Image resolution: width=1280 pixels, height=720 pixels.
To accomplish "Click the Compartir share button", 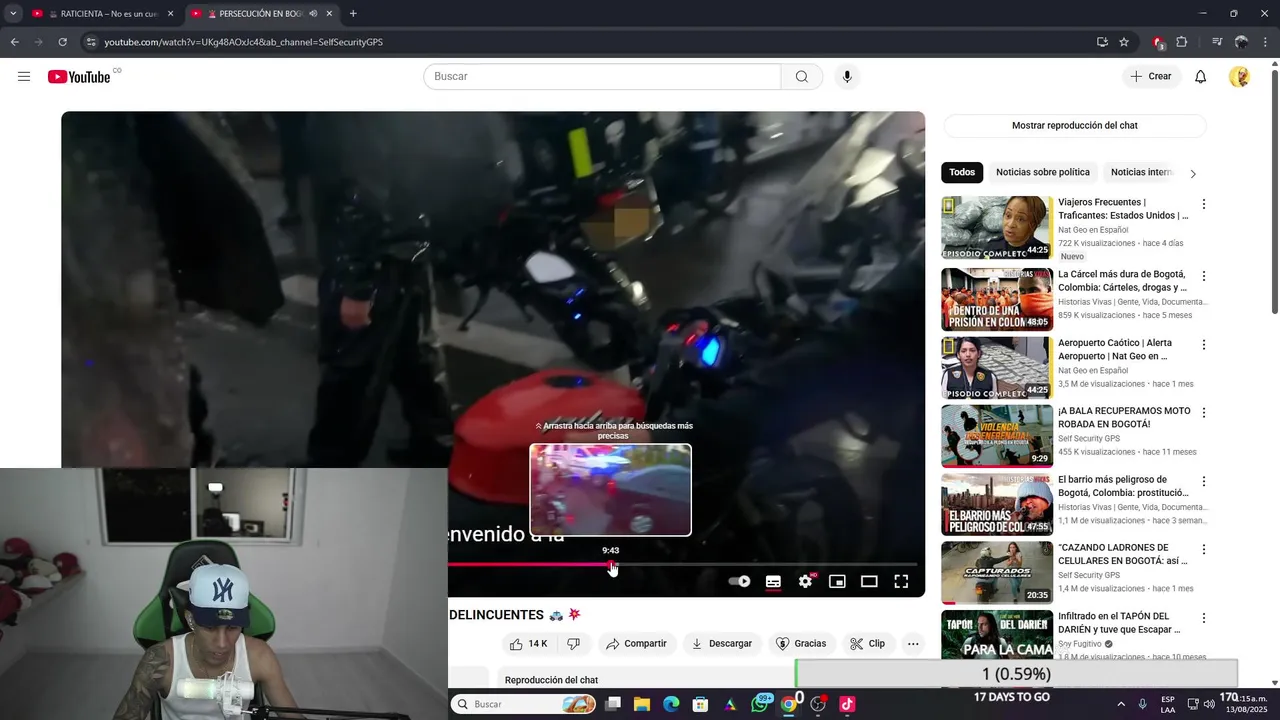I will coord(636,644).
